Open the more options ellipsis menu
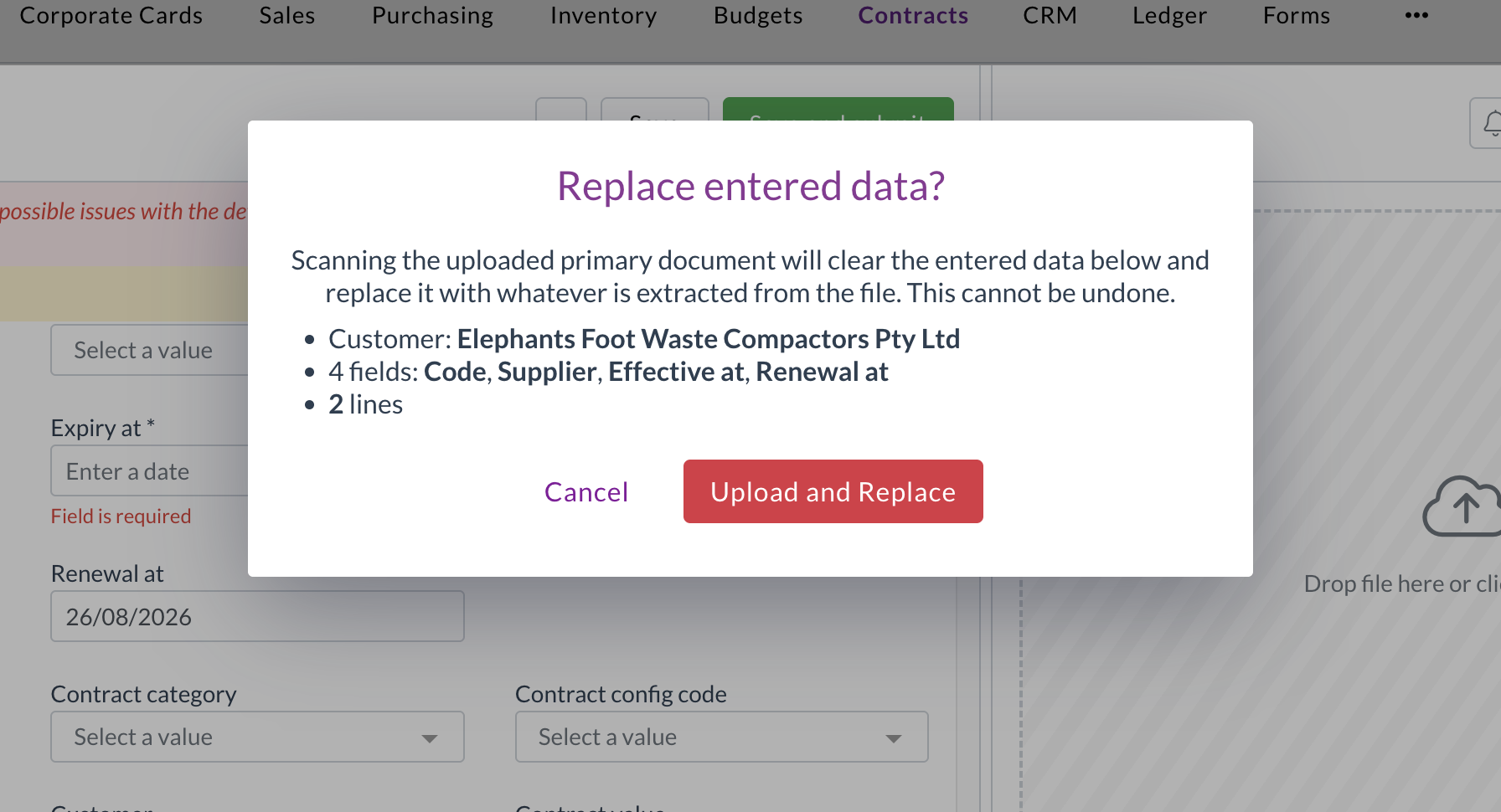The height and width of the screenshot is (812, 1501). pyautogui.click(x=1416, y=15)
